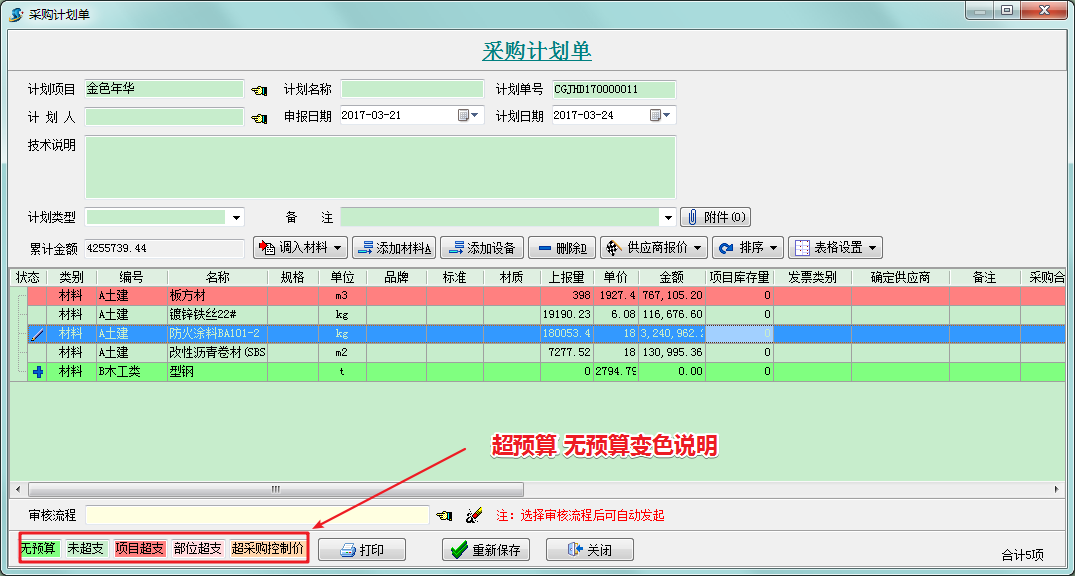Click the 附件(0) attachment button

[x=716, y=217]
